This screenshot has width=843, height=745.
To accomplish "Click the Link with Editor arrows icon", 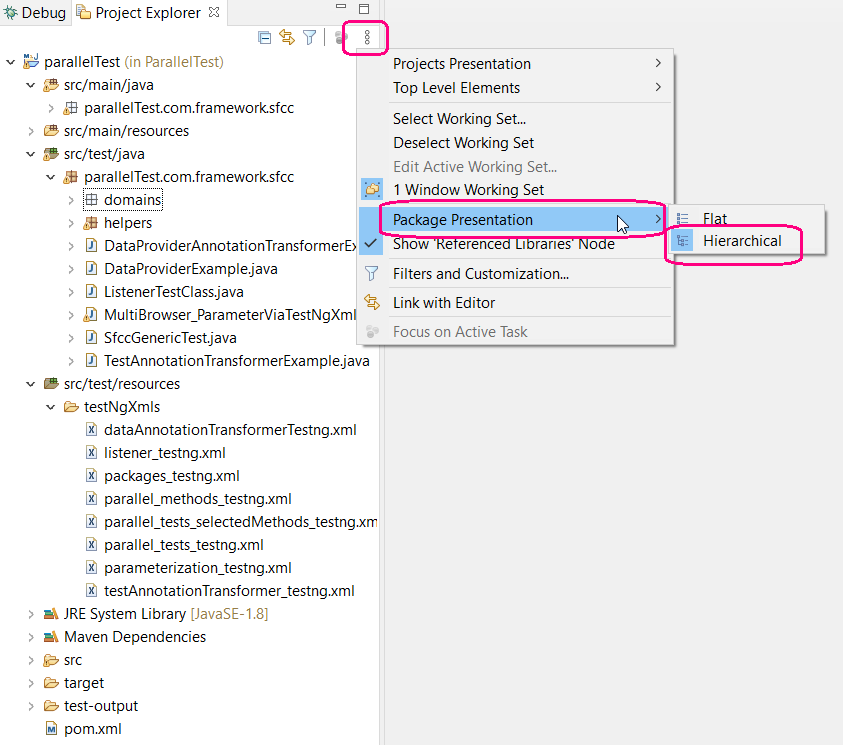I will point(285,36).
